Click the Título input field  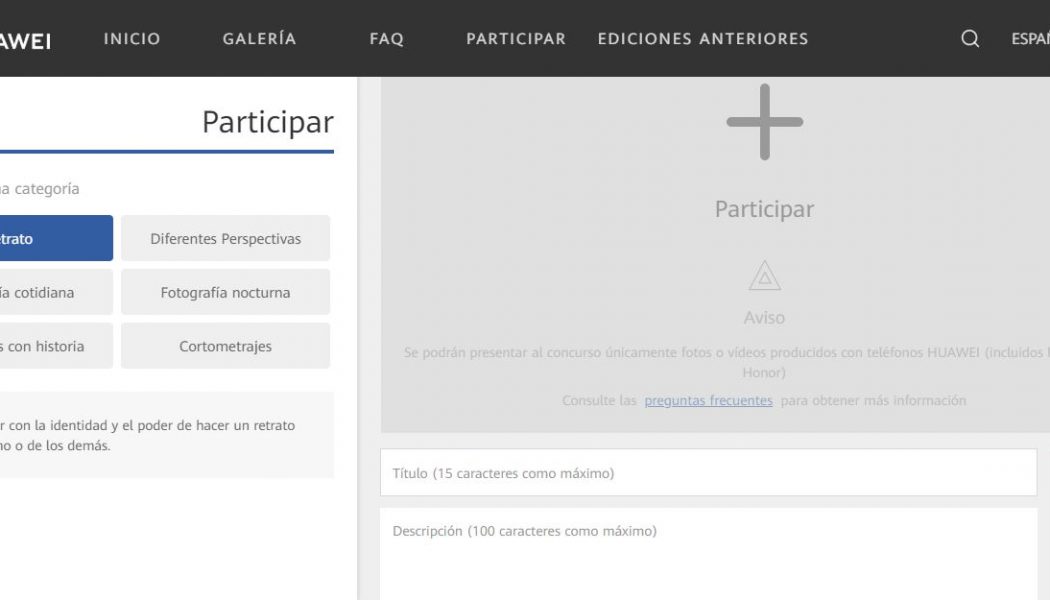pos(708,472)
